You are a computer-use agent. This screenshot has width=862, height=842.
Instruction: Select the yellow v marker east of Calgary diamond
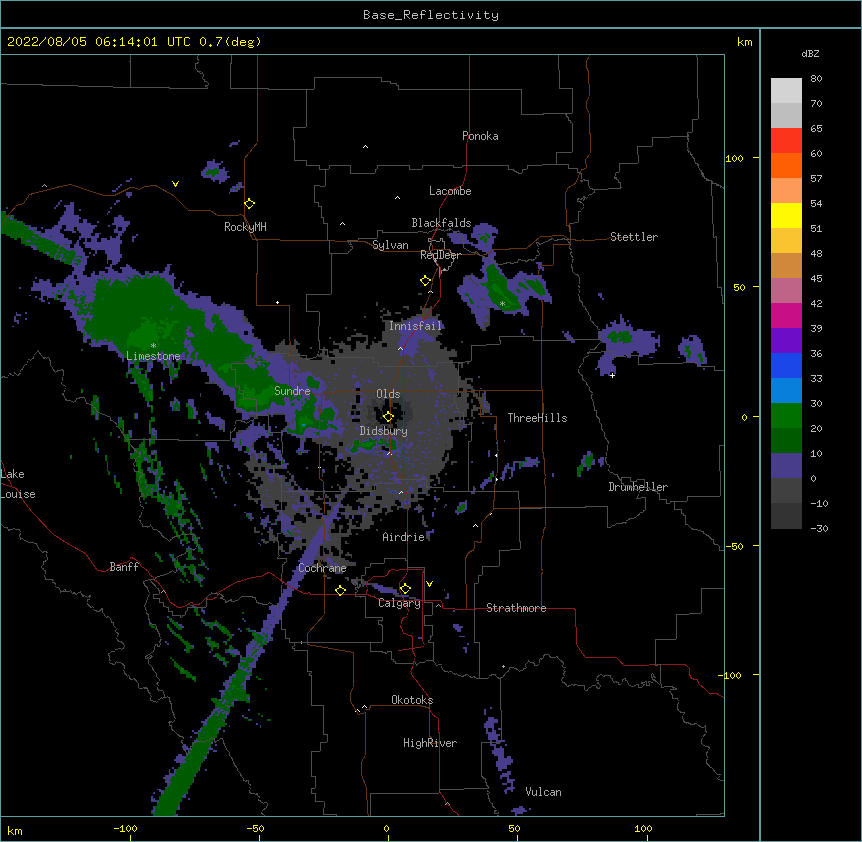tap(429, 584)
